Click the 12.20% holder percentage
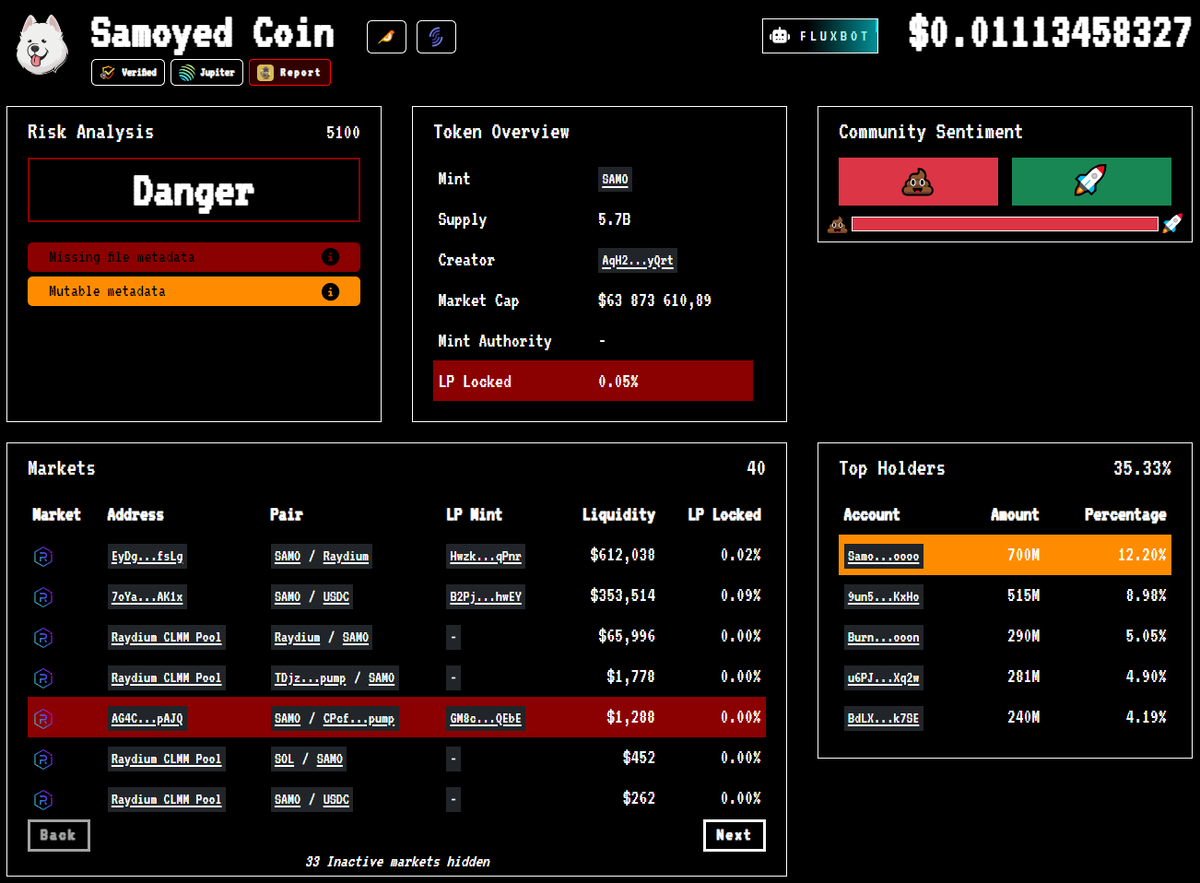 click(x=1143, y=555)
